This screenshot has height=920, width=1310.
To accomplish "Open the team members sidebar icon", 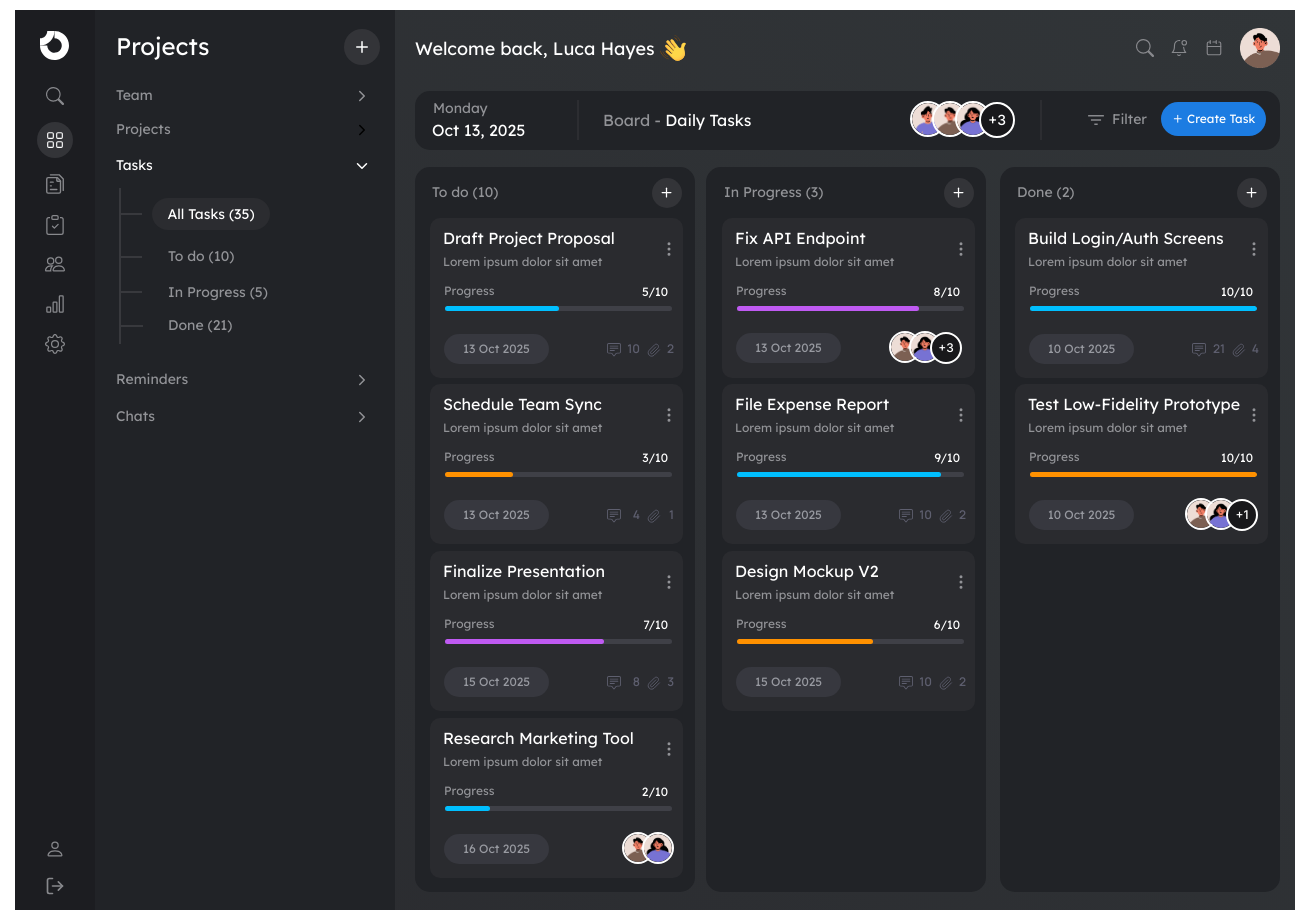I will point(55,264).
